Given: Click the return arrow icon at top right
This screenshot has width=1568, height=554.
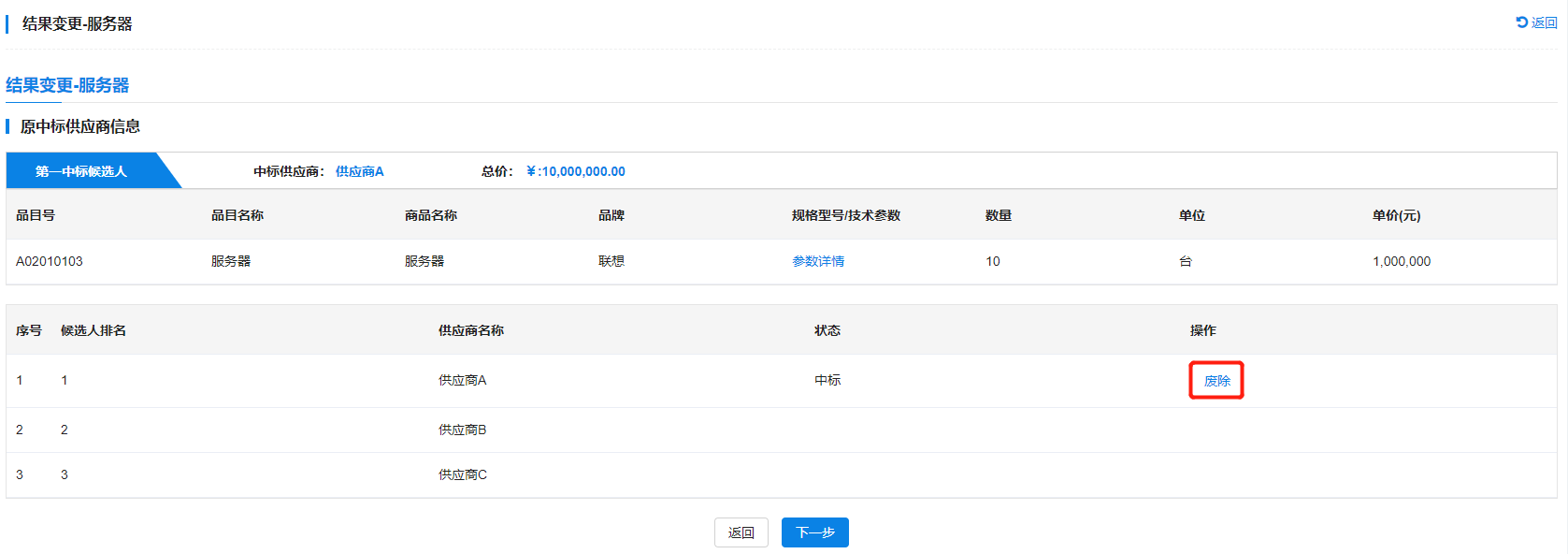Looking at the screenshot, I should pos(1521,22).
